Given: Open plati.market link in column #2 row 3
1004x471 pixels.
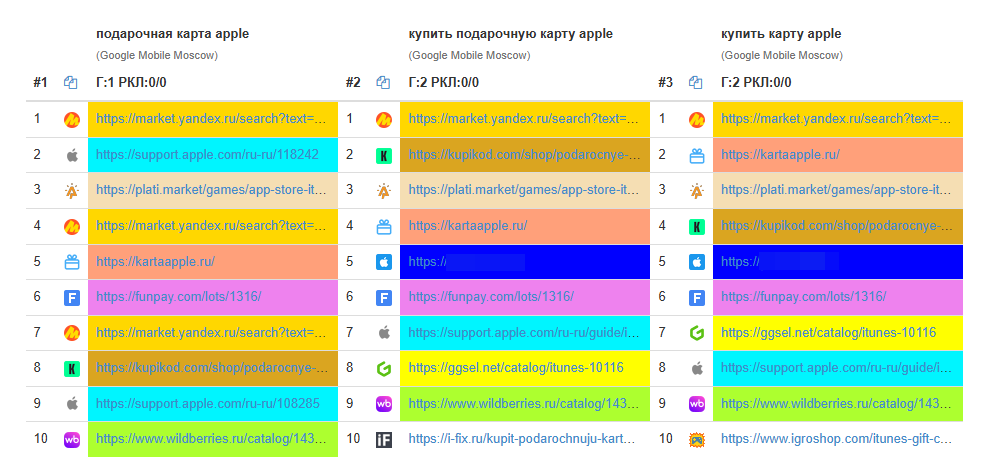Looking at the screenshot, I should [x=524, y=190].
